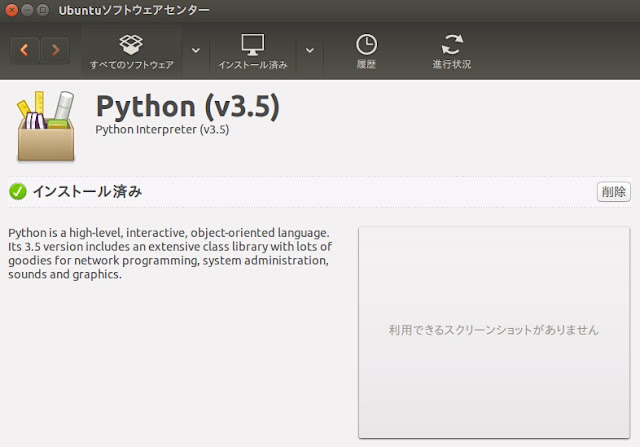Close the Ubuntu Software Center window
The width and height of the screenshot is (640, 447).
12,10
